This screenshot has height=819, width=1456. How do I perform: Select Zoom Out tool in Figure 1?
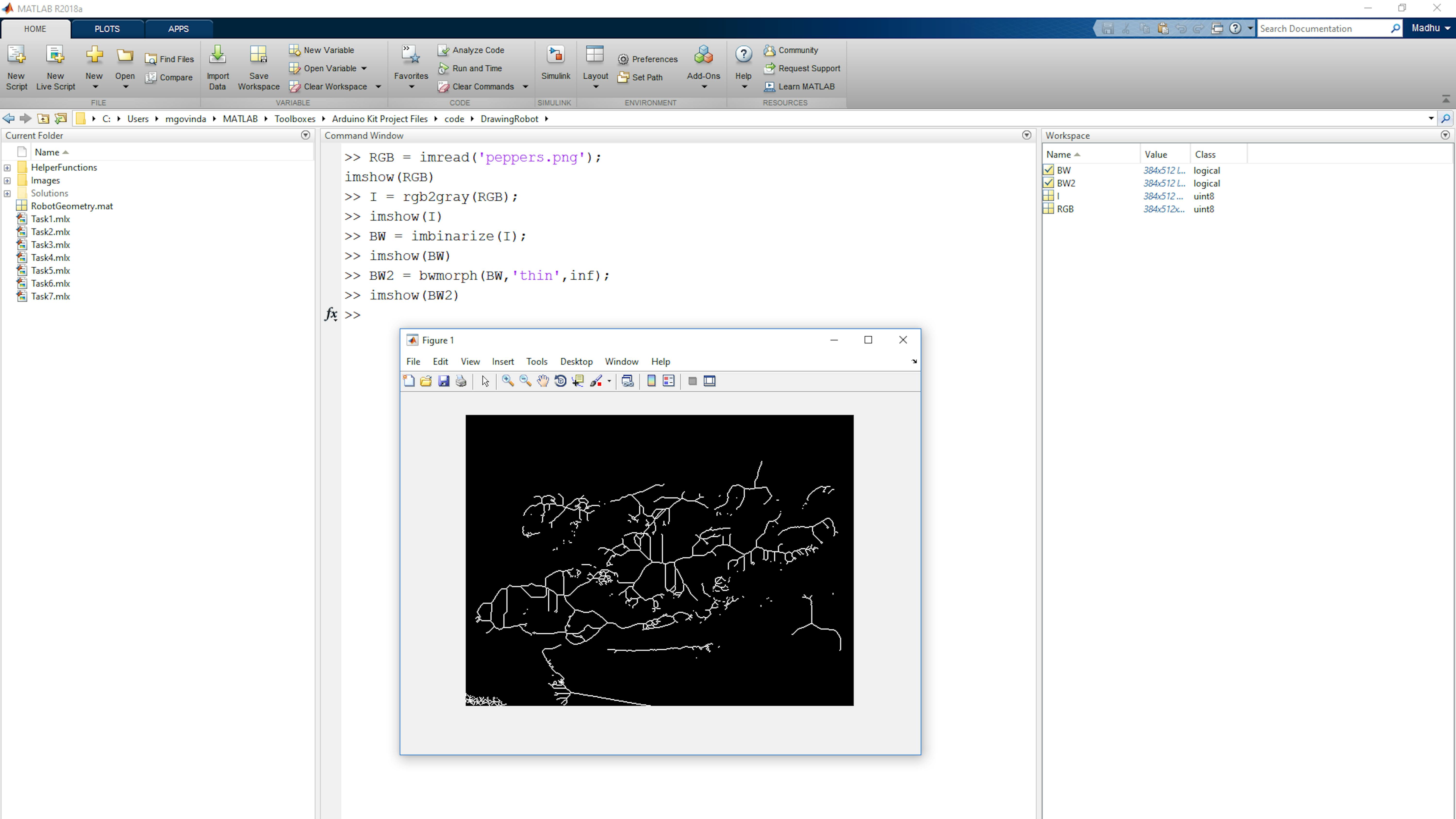click(x=525, y=381)
